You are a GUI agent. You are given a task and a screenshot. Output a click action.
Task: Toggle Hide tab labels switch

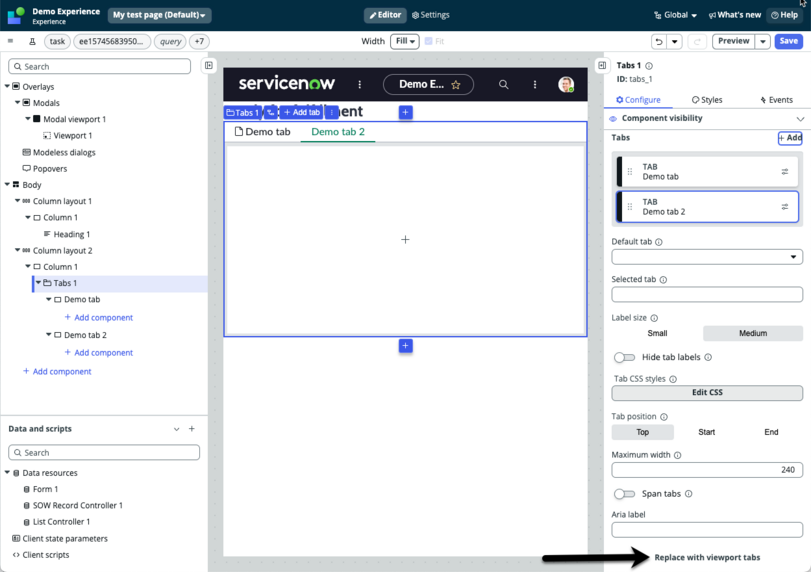pos(624,357)
